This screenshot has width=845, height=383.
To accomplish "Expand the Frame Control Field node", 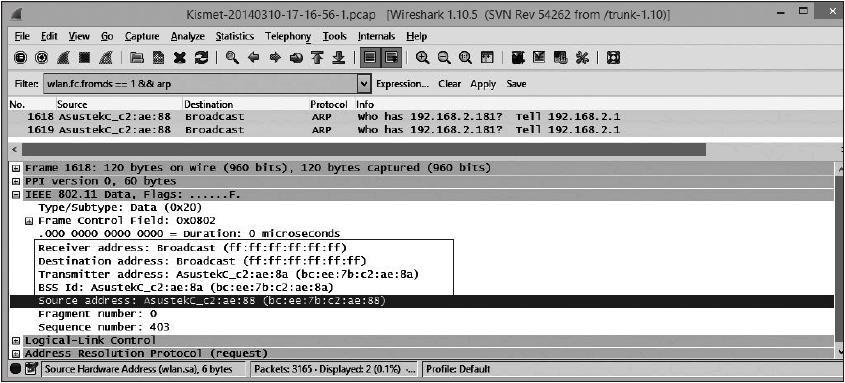I will [x=29, y=221].
